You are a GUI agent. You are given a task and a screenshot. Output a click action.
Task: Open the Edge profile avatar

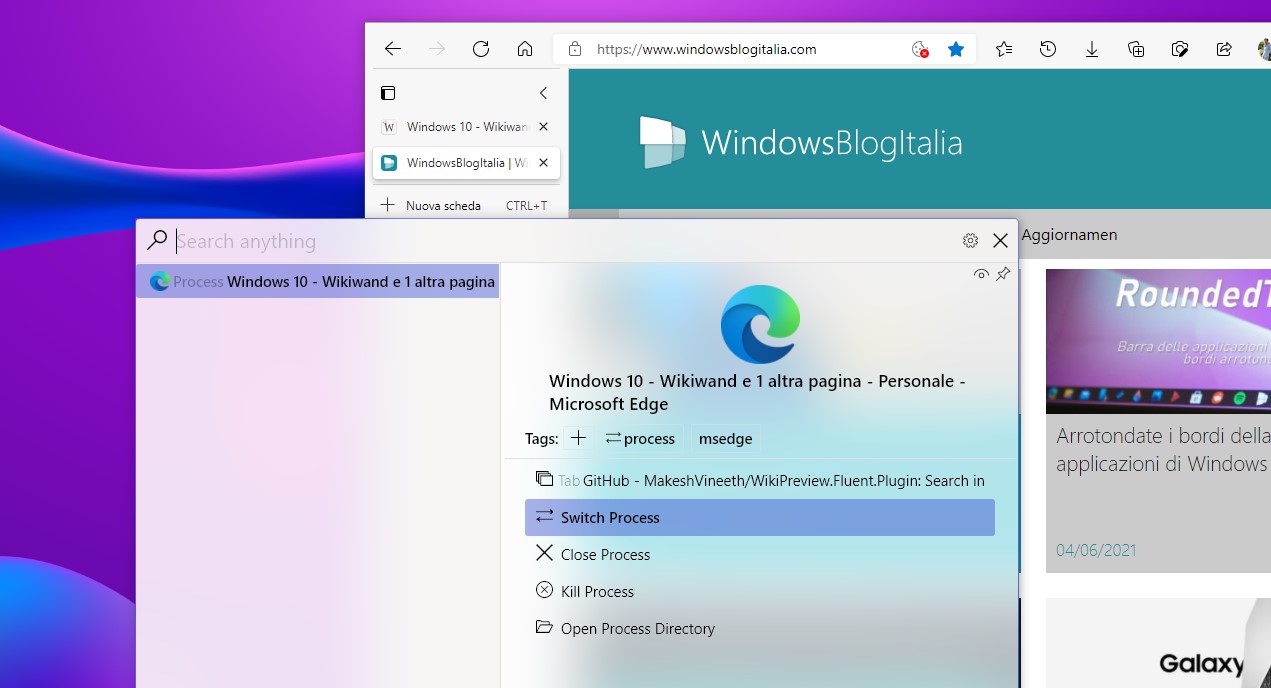tap(1264, 49)
